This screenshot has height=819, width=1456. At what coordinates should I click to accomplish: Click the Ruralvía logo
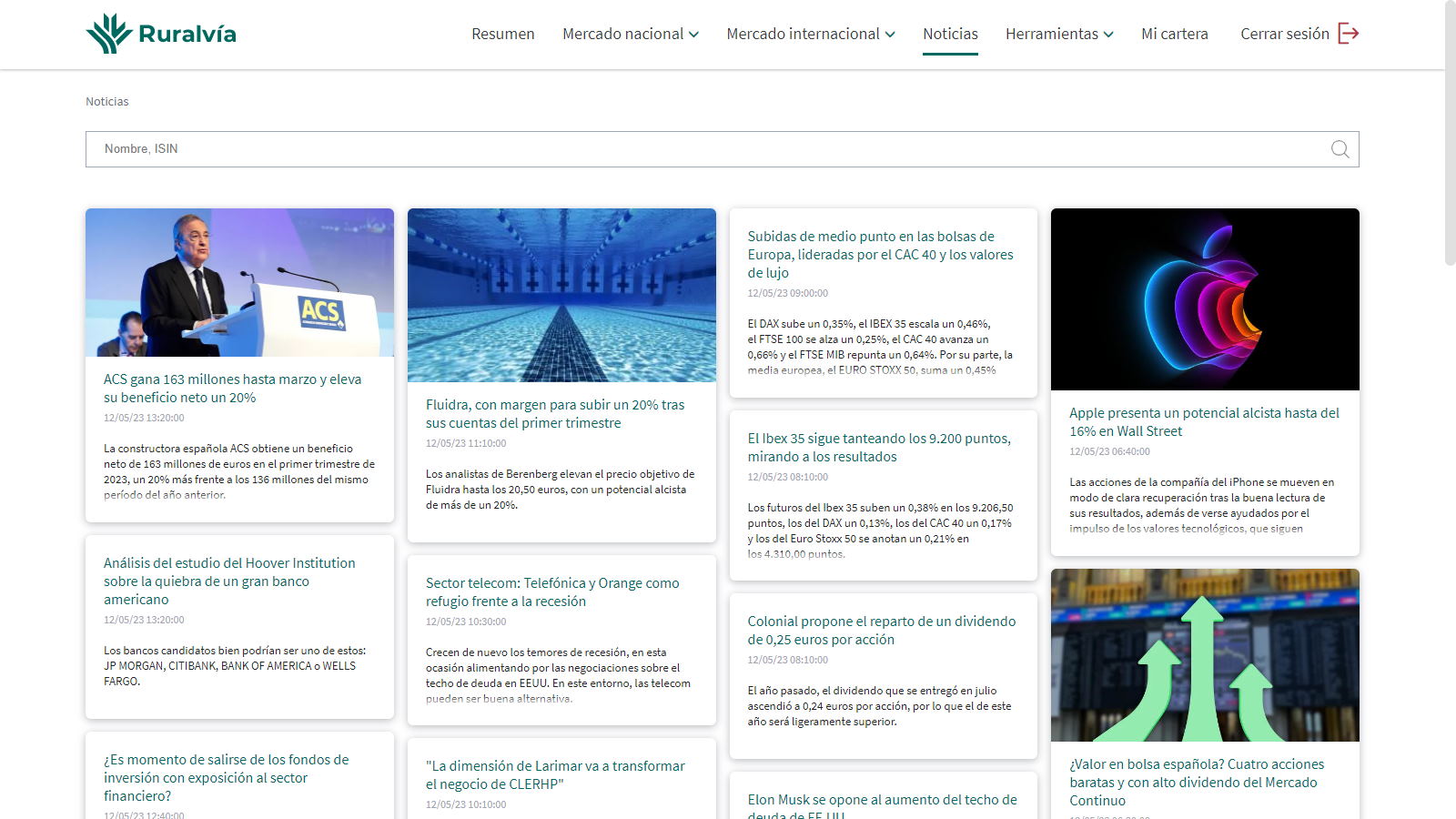pos(161,34)
